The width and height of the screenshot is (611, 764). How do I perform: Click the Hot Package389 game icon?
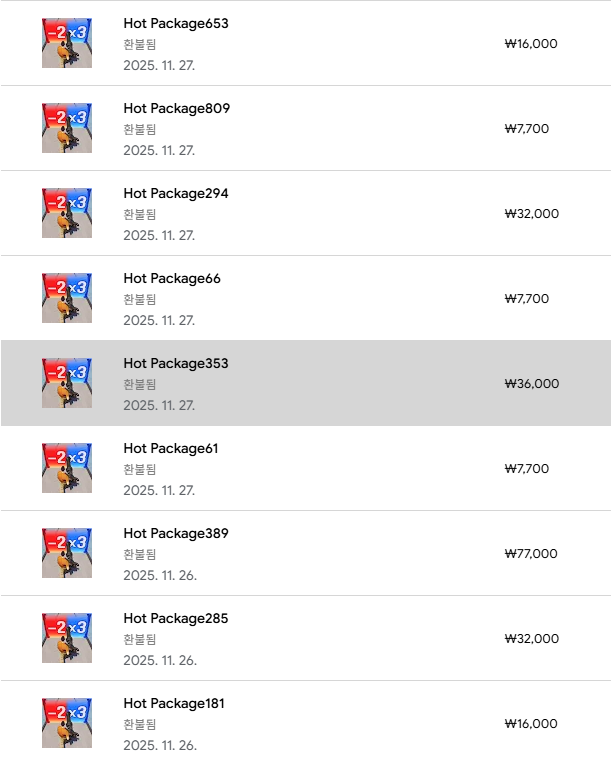[x=67, y=553]
